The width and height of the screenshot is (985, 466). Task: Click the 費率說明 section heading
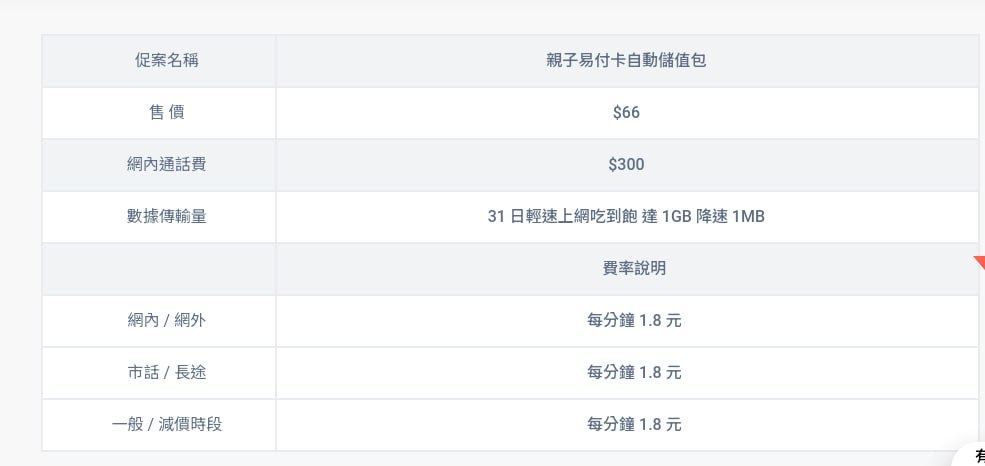[x=626, y=269]
